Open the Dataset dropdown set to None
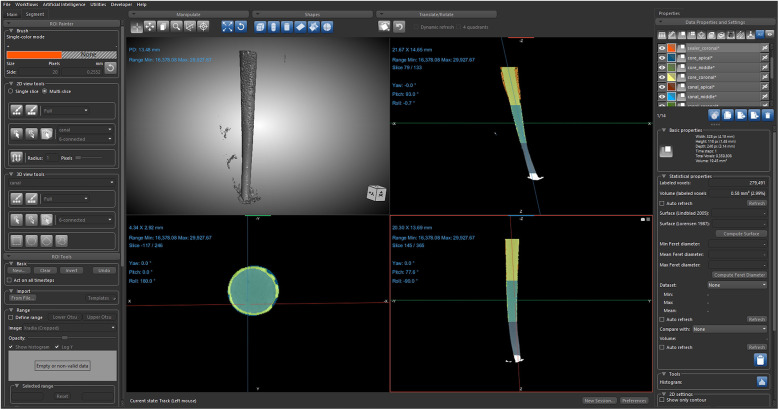This screenshot has width=779, height=410. tap(737, 285)
